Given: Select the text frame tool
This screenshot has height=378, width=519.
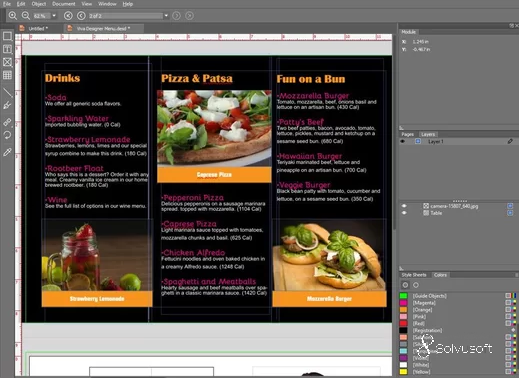Looking at the screenshot, I should pyautogui.click(x=7, y=49).
